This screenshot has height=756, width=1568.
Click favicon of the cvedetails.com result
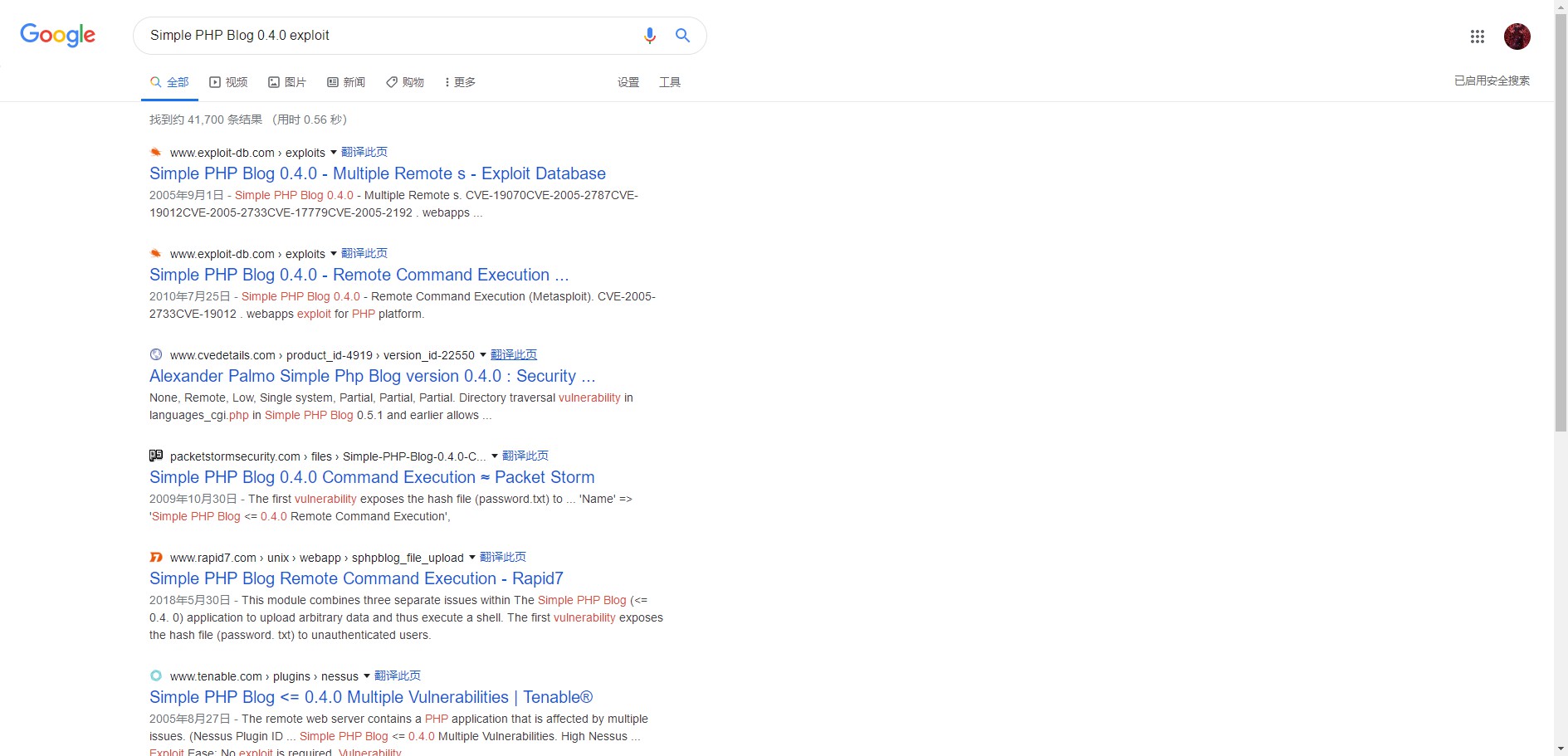pos(155,355)
